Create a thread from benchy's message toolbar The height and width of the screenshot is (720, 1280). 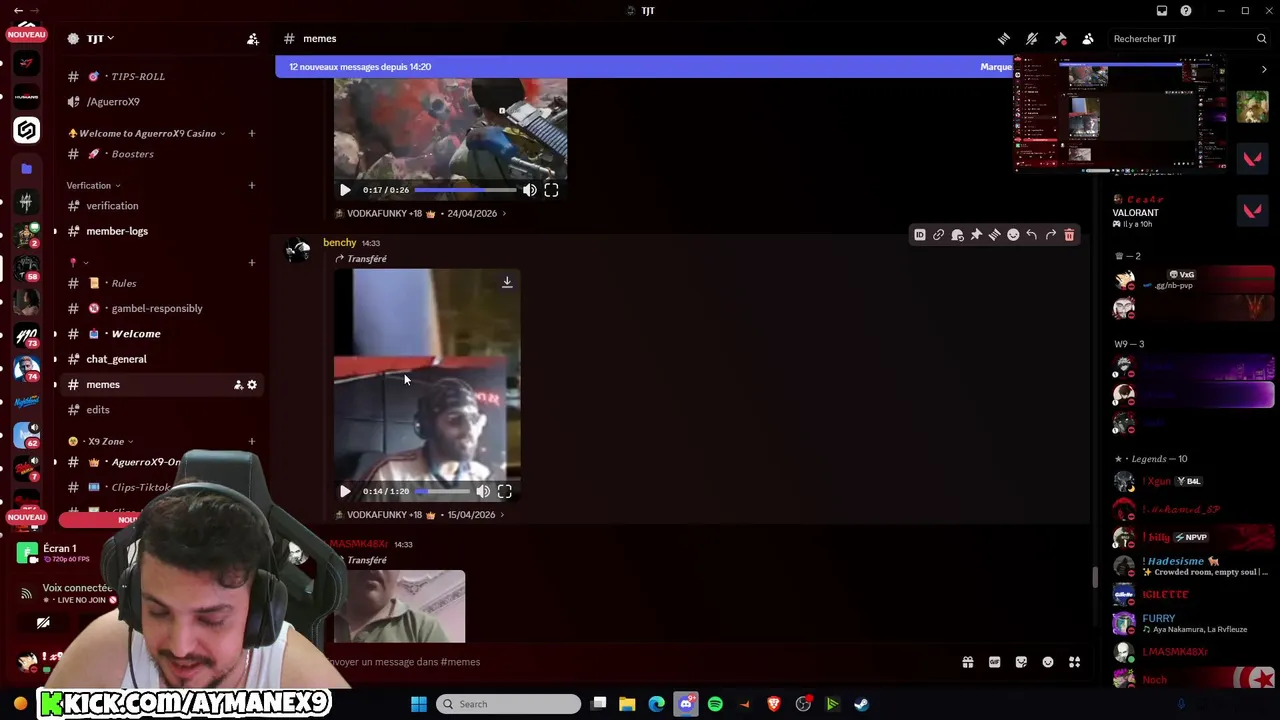(994, 235)
